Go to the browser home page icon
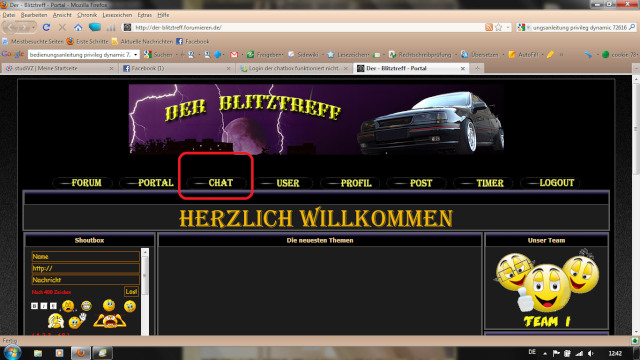Viewport: 640px width, 360px height. [x=78, y=27]
